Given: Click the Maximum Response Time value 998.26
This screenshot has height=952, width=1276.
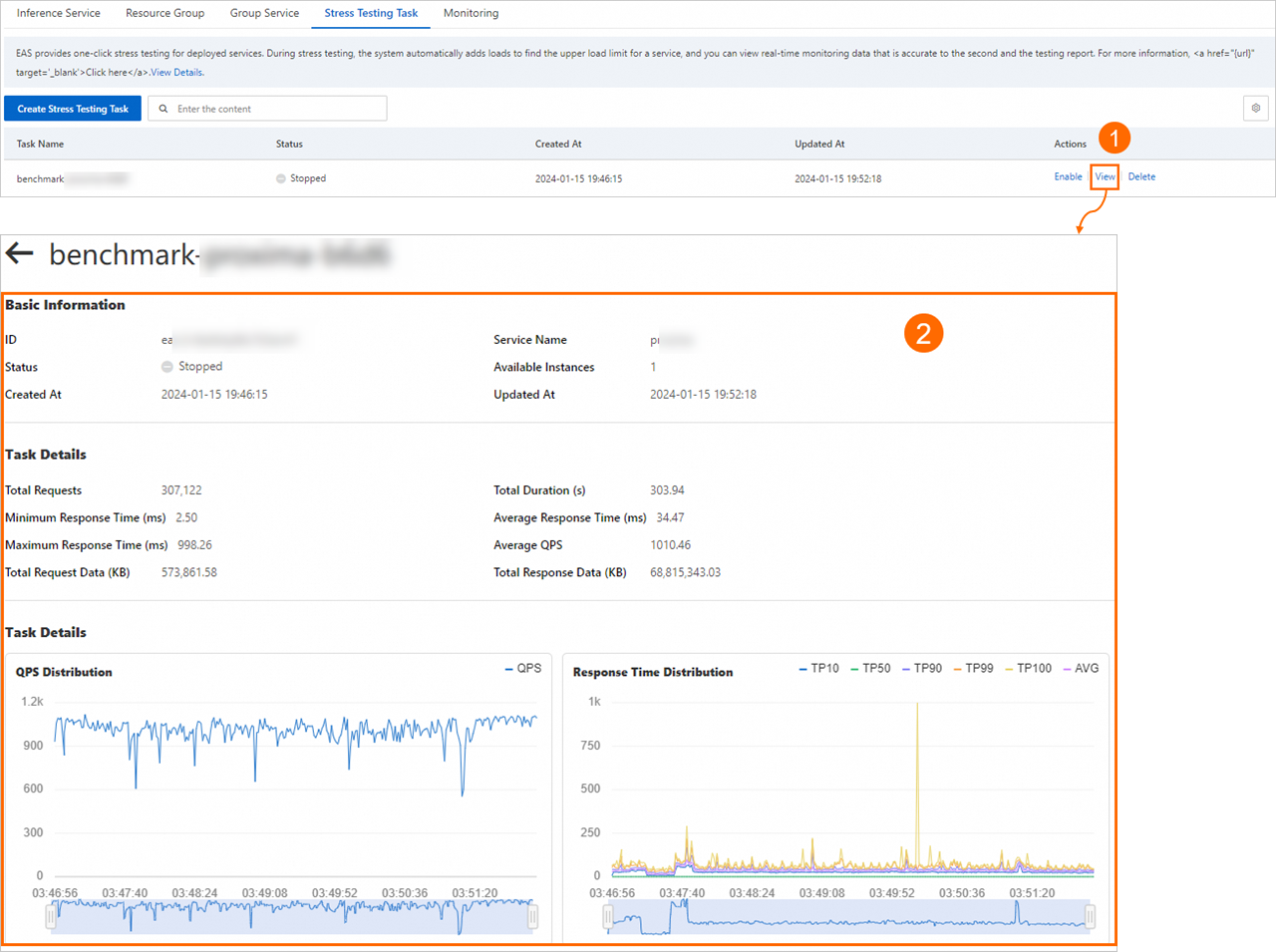Looking at the screenshot, I should click(194, 545).
